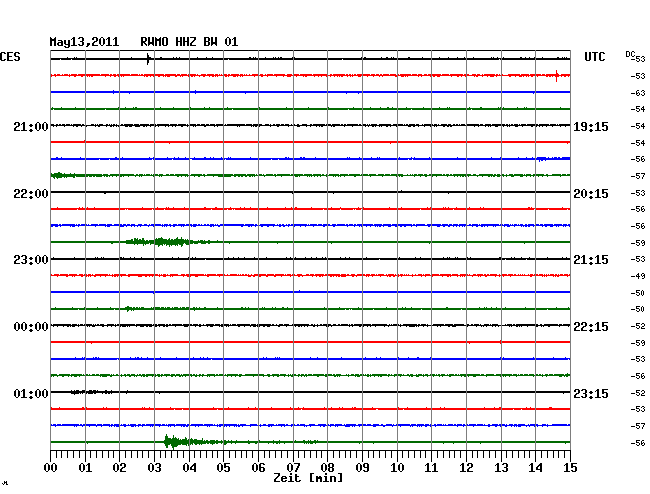Select the 01:00 local time label
This screenshot has height=494, width=650.
point(31,393)
